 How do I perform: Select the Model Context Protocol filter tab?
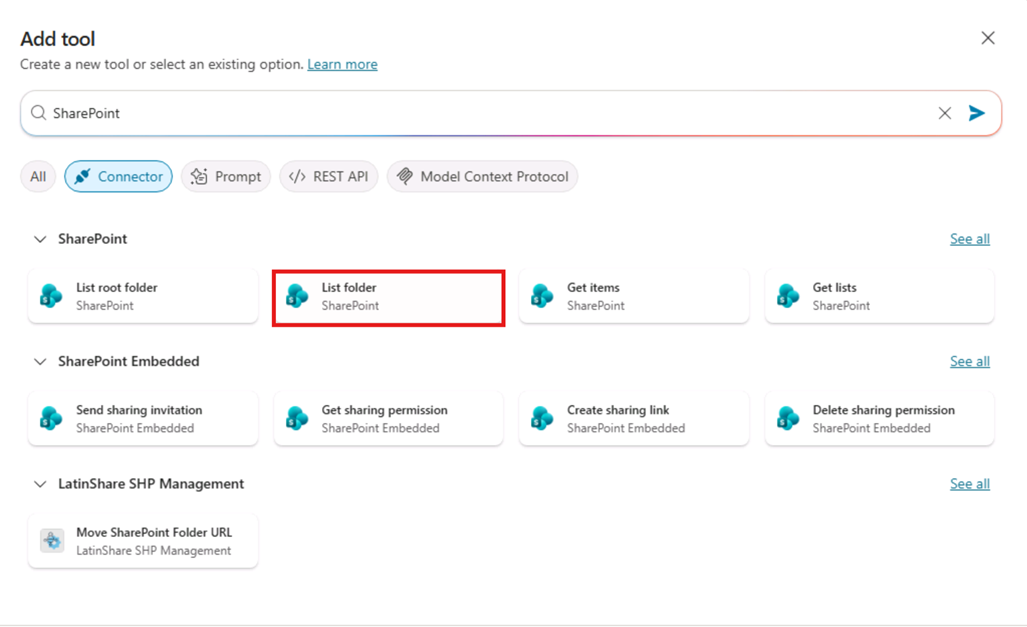[483, 176]
